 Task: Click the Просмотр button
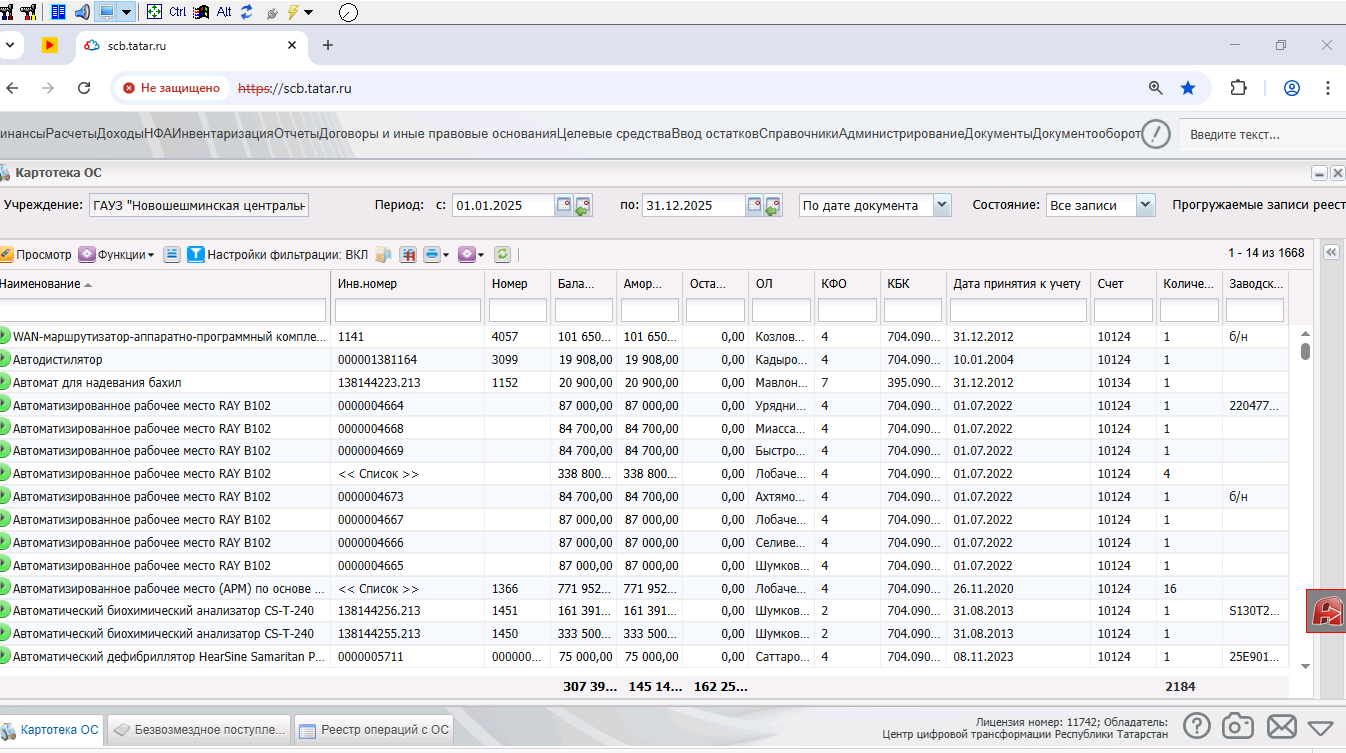click(36, 255)
